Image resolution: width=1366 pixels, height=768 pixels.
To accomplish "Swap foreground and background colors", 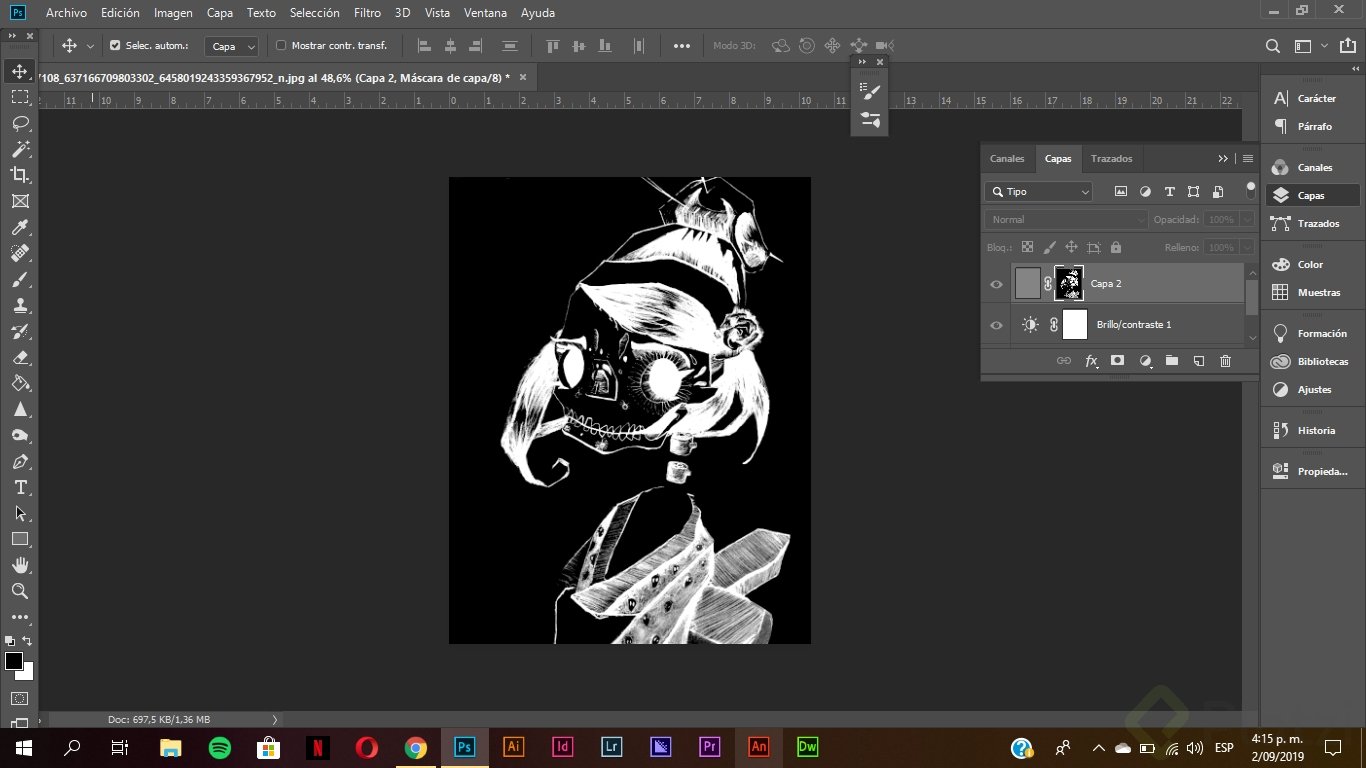I will coord(27,641).
